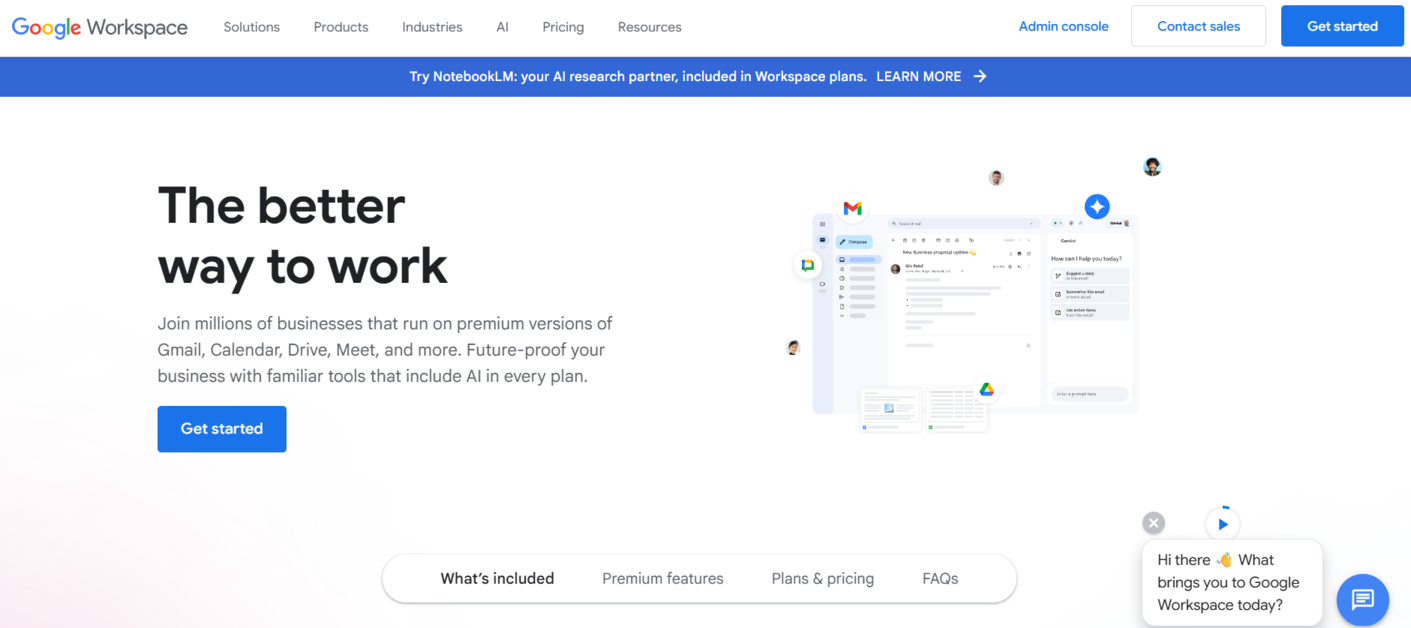Switch to the Plans & pricing tab

pos(822,578)
